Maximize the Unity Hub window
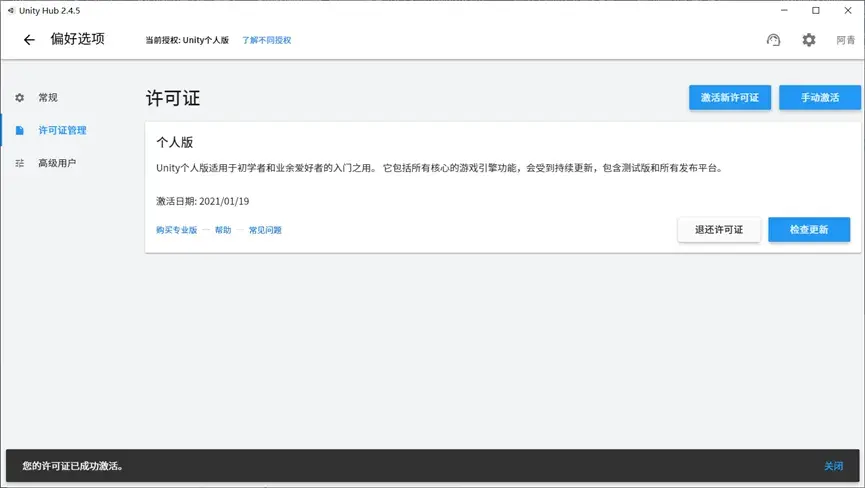Screen dimensions: 865x488 tap(816, 10)
